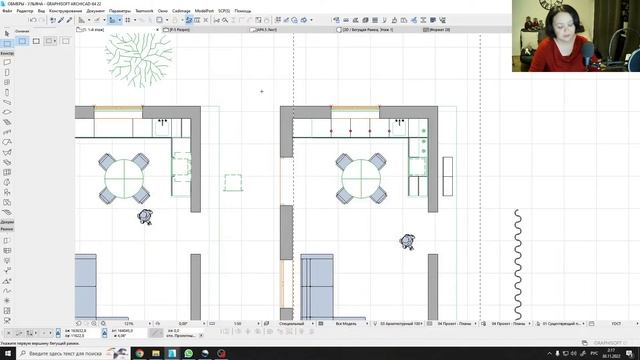Select the Beam tool in the toolbox
This screenshot has height=360, width=640.
coord(7,102)
